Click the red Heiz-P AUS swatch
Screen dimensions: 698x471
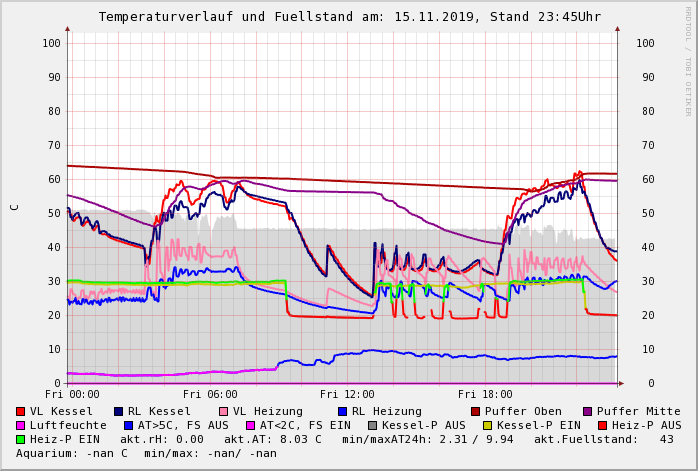coord(602,425)
